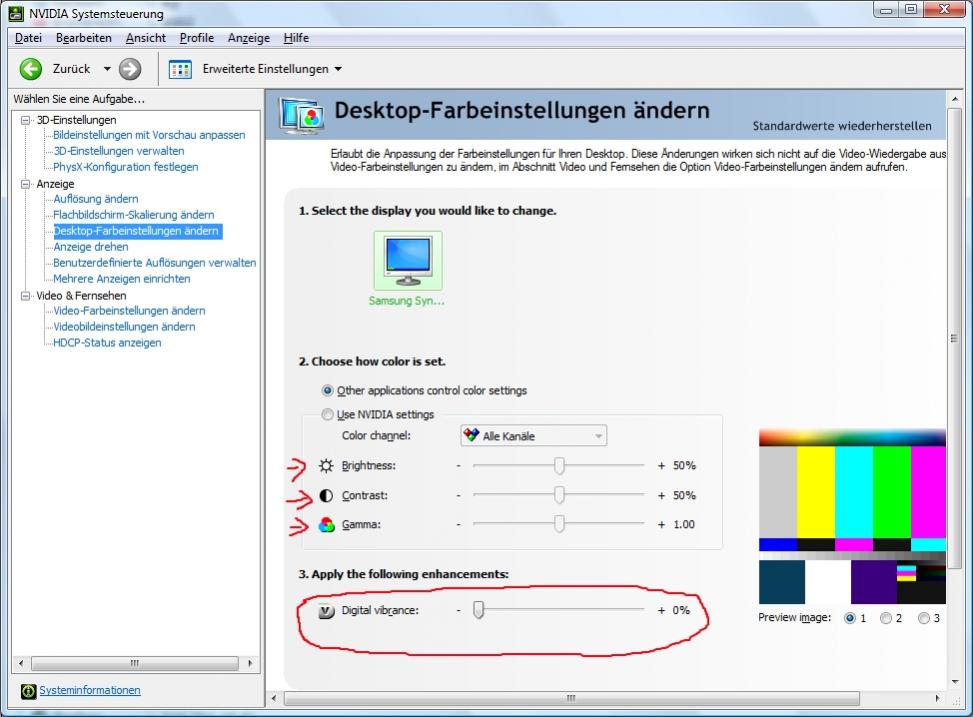Click the Gamma slider handle
The width and height of the screenshot is (973, 717).
[559, 524]
